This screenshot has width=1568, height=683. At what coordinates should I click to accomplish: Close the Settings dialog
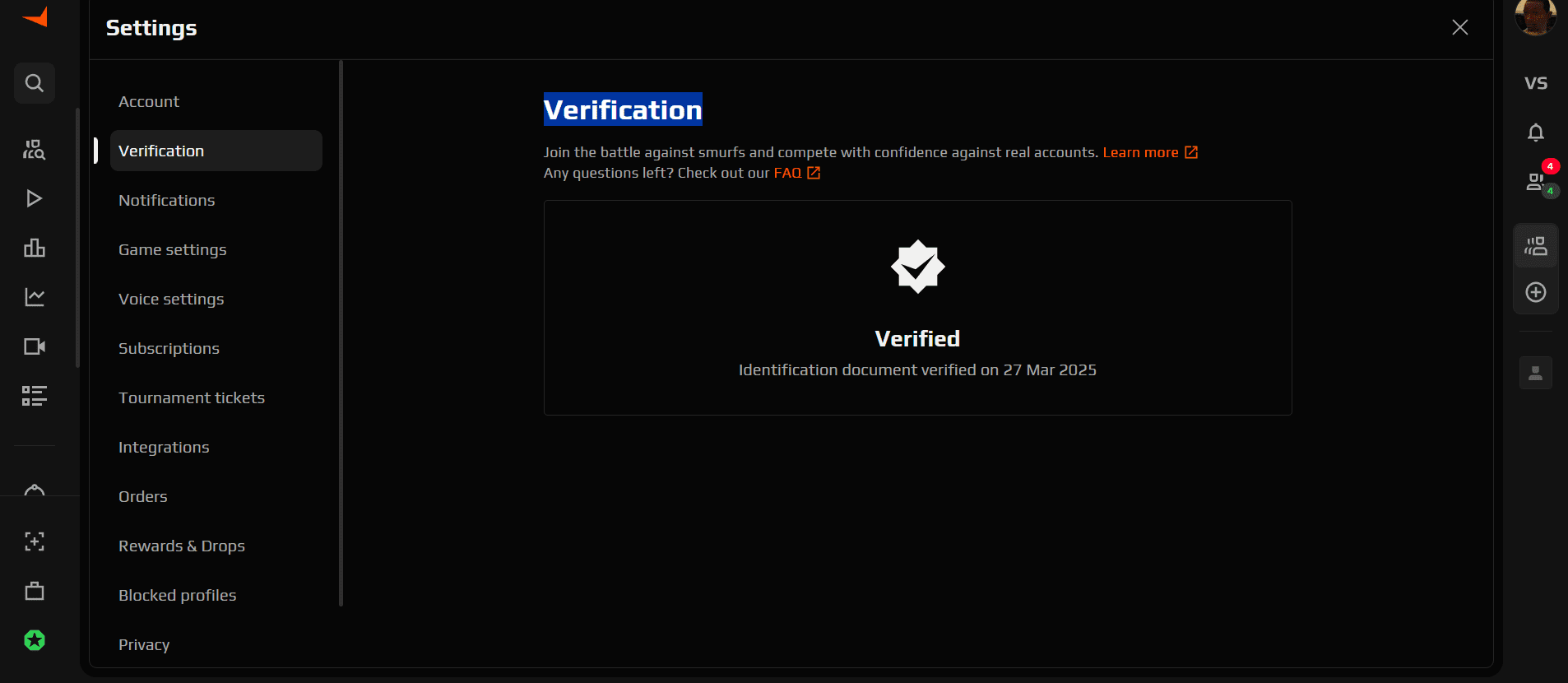pos(1459,27)
